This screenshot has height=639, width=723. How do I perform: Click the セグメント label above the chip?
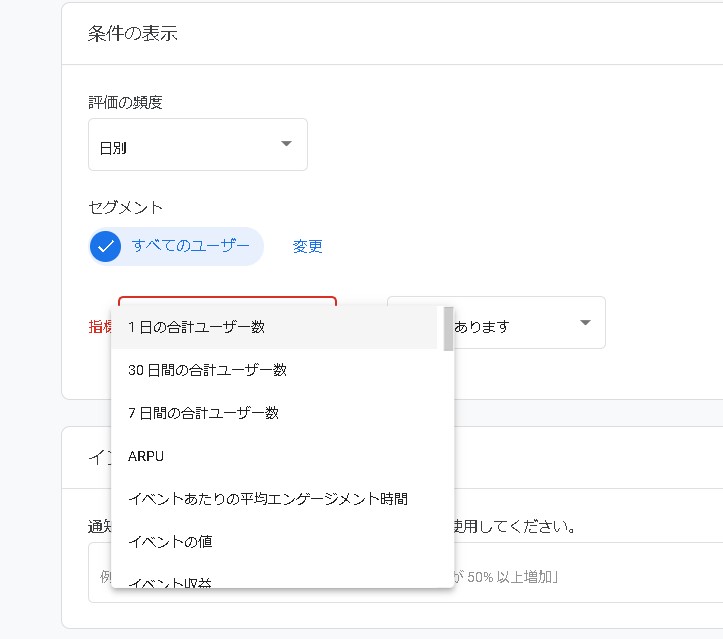[126, 207]
